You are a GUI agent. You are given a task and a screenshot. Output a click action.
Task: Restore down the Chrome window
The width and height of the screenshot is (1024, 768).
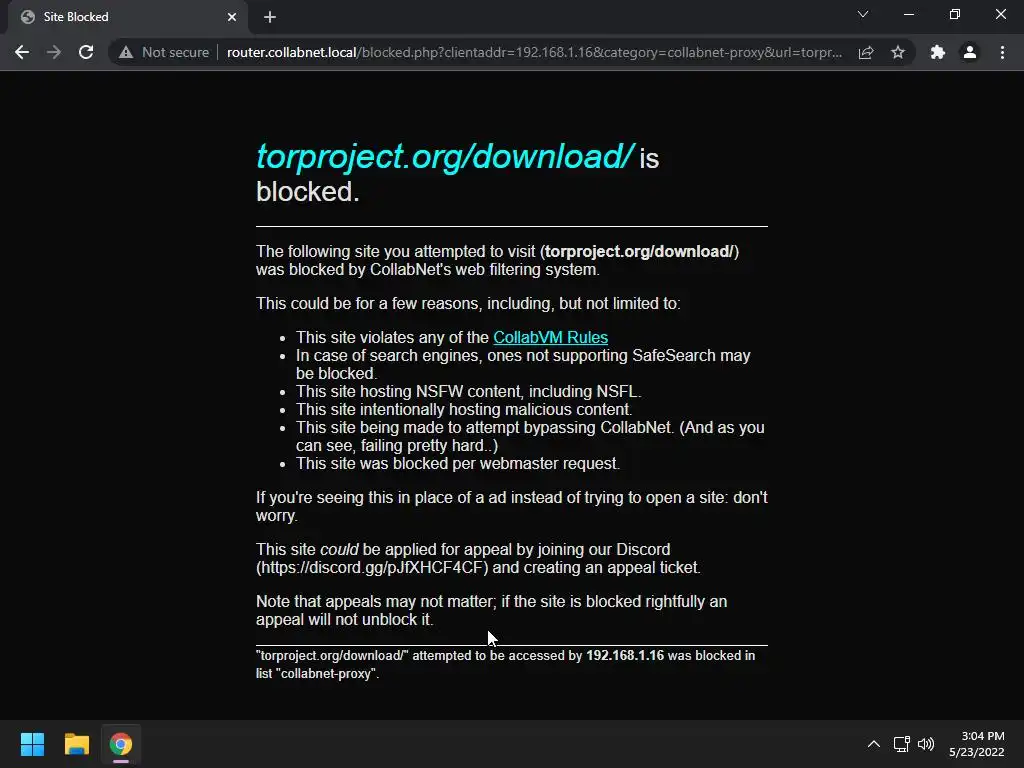coord(955,14)
